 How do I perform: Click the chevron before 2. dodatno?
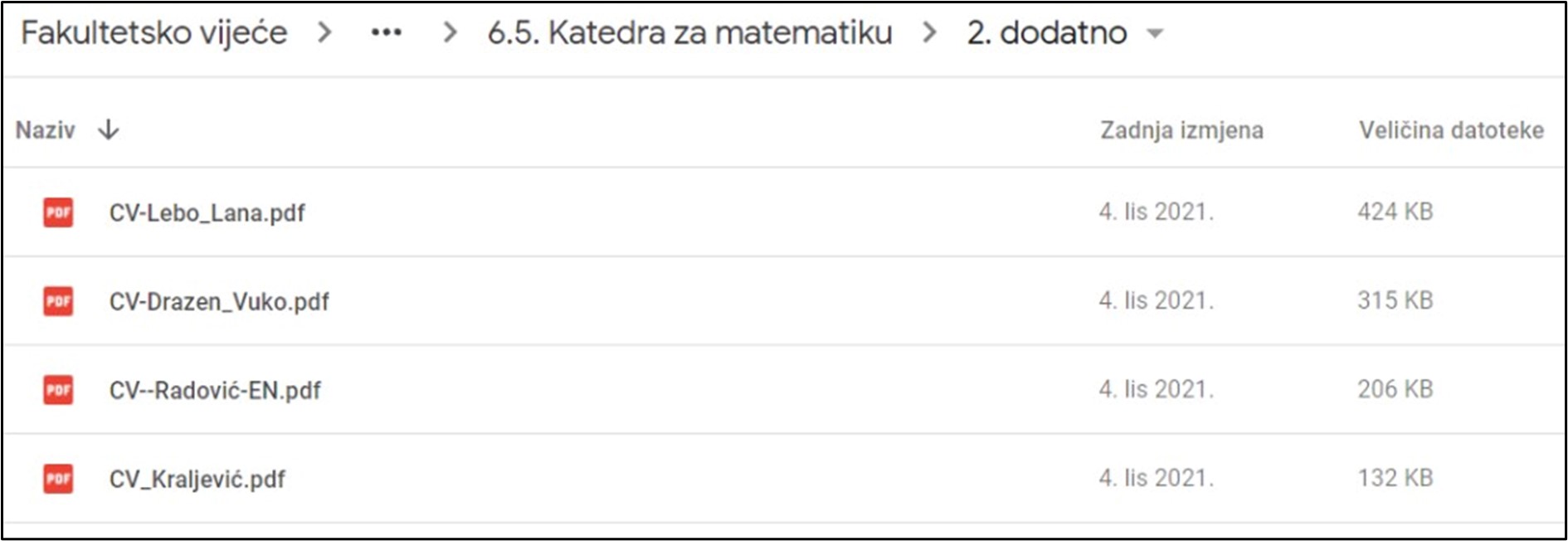point(930,33)
